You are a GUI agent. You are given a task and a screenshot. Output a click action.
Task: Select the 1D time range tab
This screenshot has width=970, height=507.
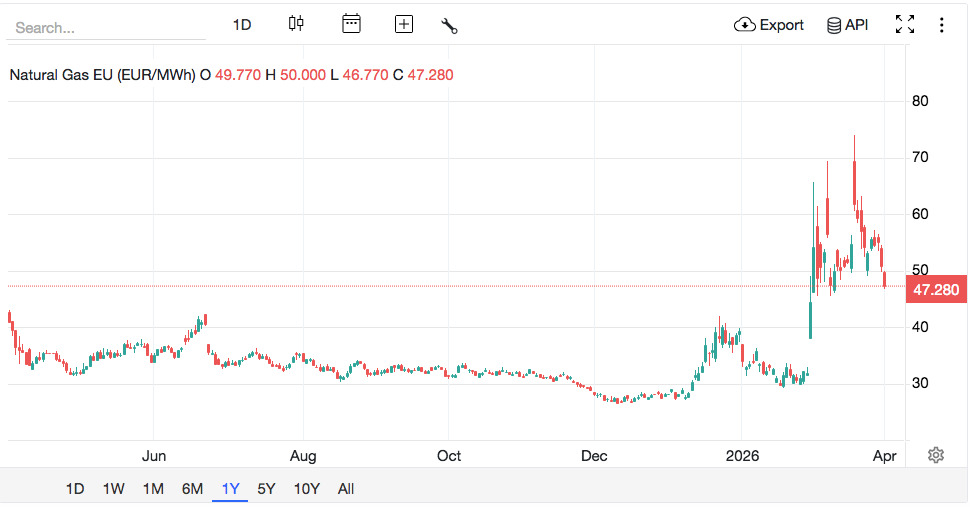click(75, 489)
